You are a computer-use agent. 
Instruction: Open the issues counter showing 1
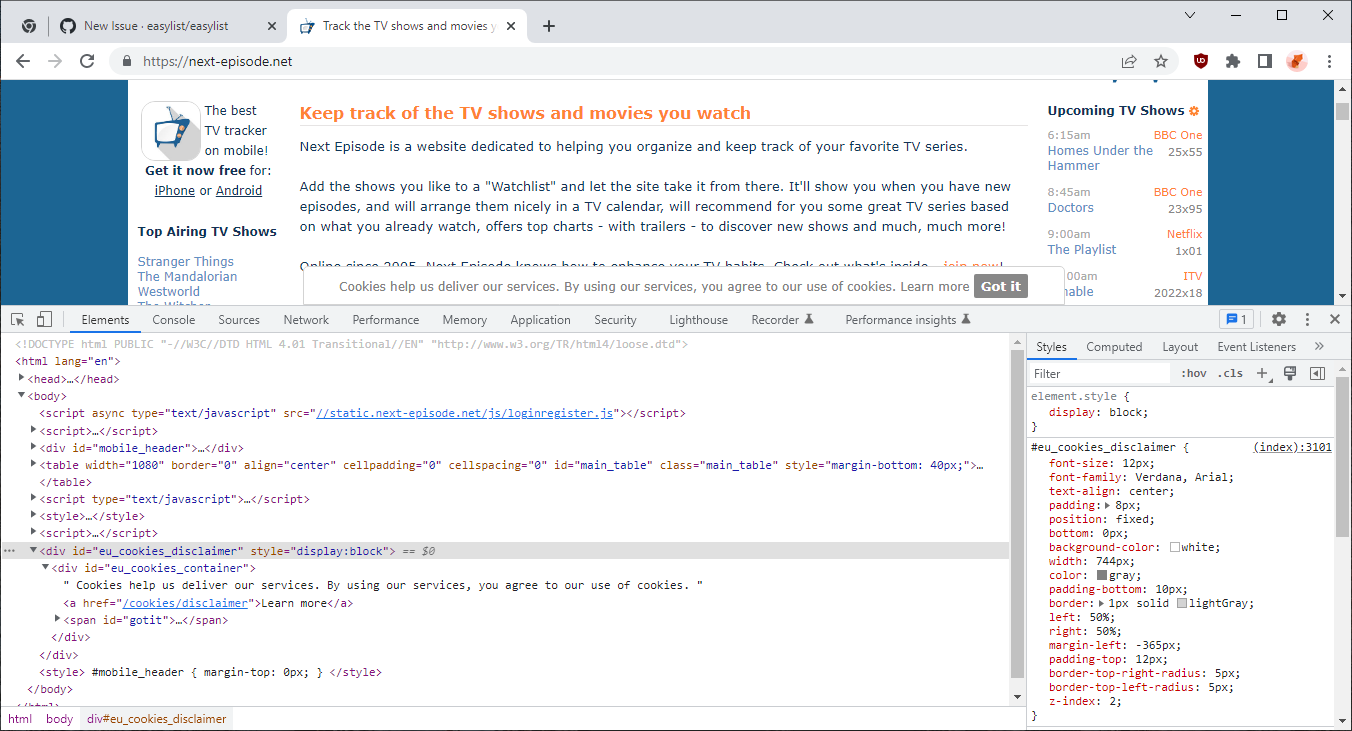pos(1236,320)
